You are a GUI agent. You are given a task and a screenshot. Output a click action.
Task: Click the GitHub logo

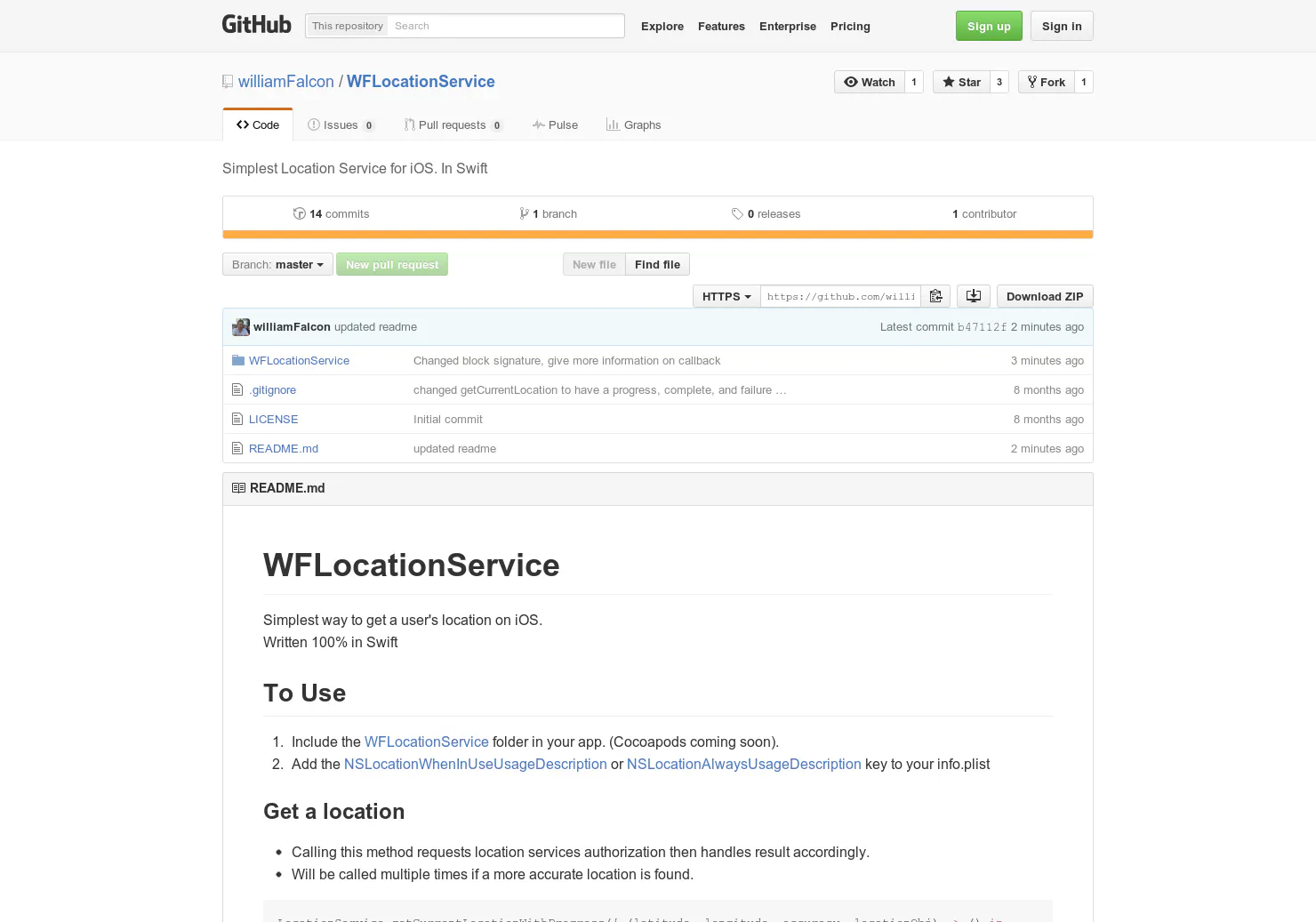[x=256, y=25]
